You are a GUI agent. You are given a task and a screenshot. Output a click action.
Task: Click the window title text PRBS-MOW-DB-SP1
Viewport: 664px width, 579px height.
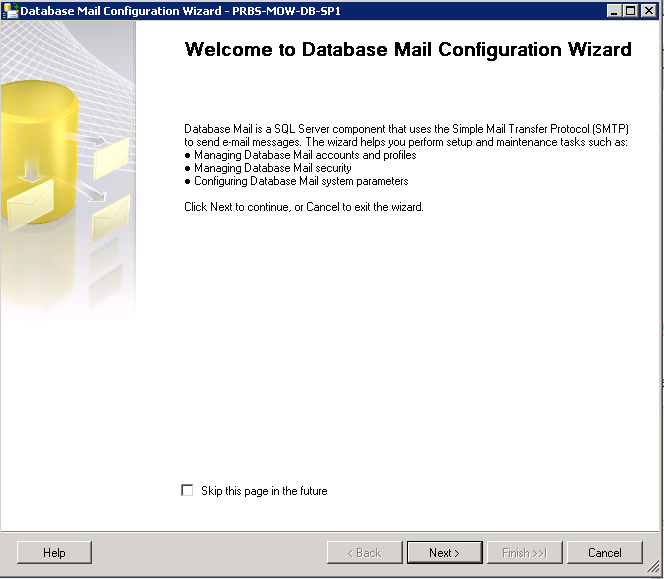click(286, 11)
